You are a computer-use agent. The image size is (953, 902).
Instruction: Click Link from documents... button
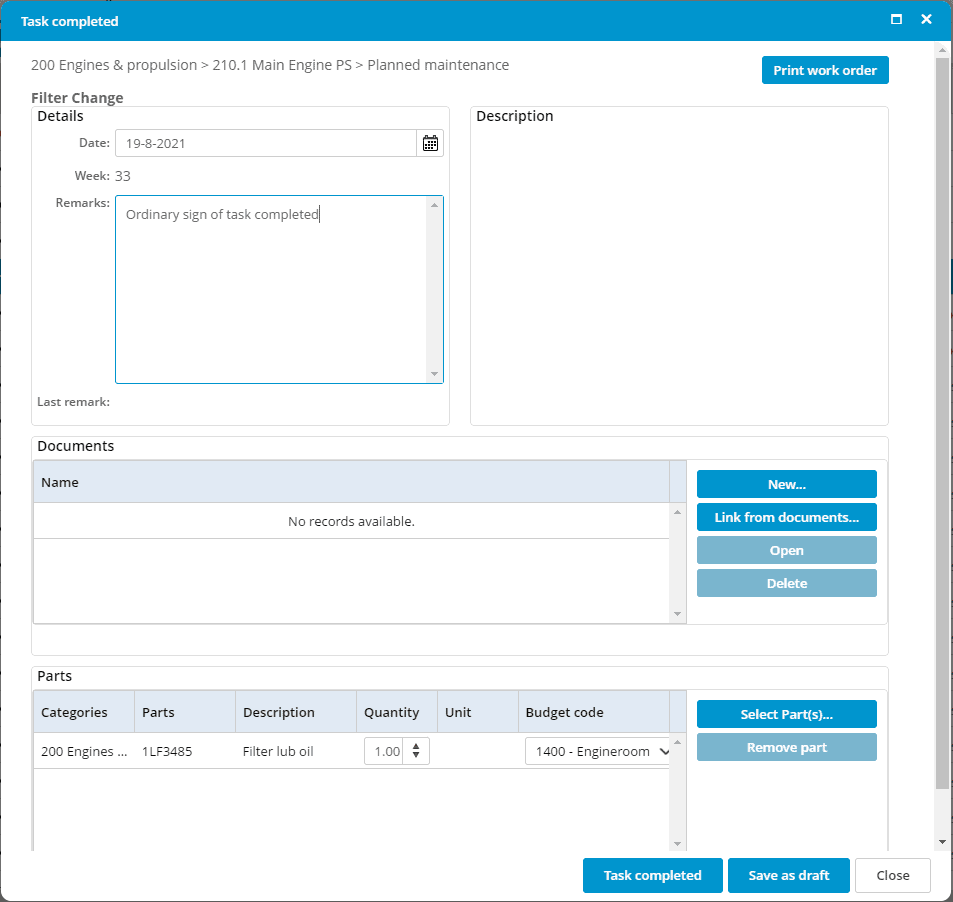click(x=786, y=517)
